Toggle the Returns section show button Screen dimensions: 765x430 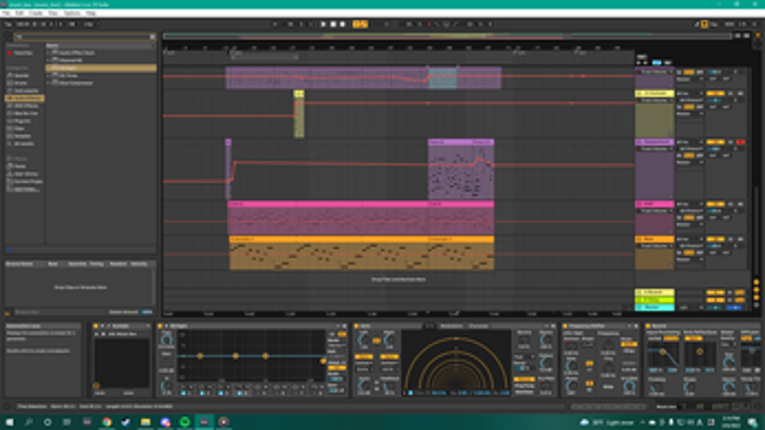click(757, 290)
